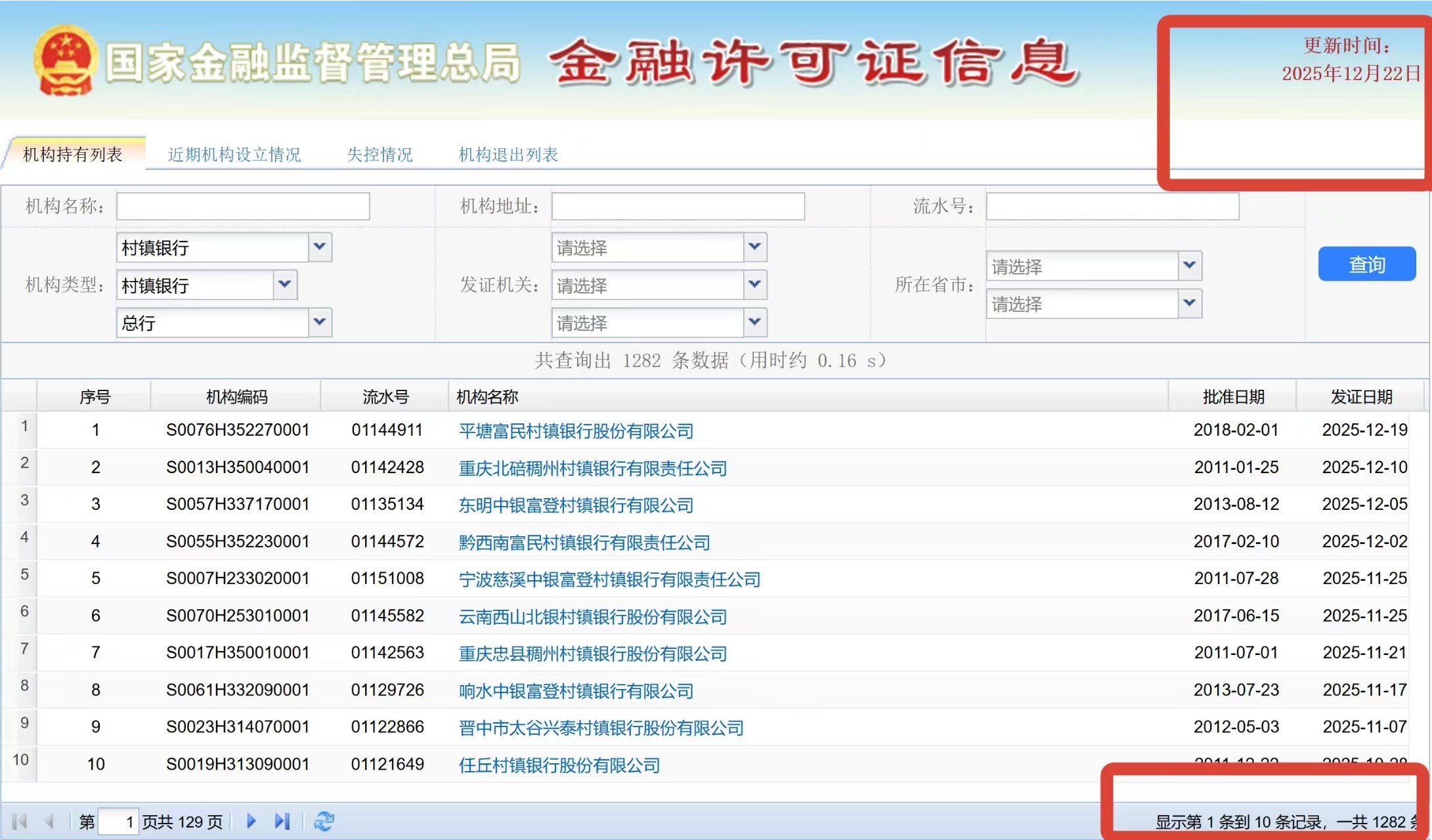The width and height of the screenshot is (1432, 840).
Task: Expand the 总行 institution level dropdown
Action: [x=320, y=322]
